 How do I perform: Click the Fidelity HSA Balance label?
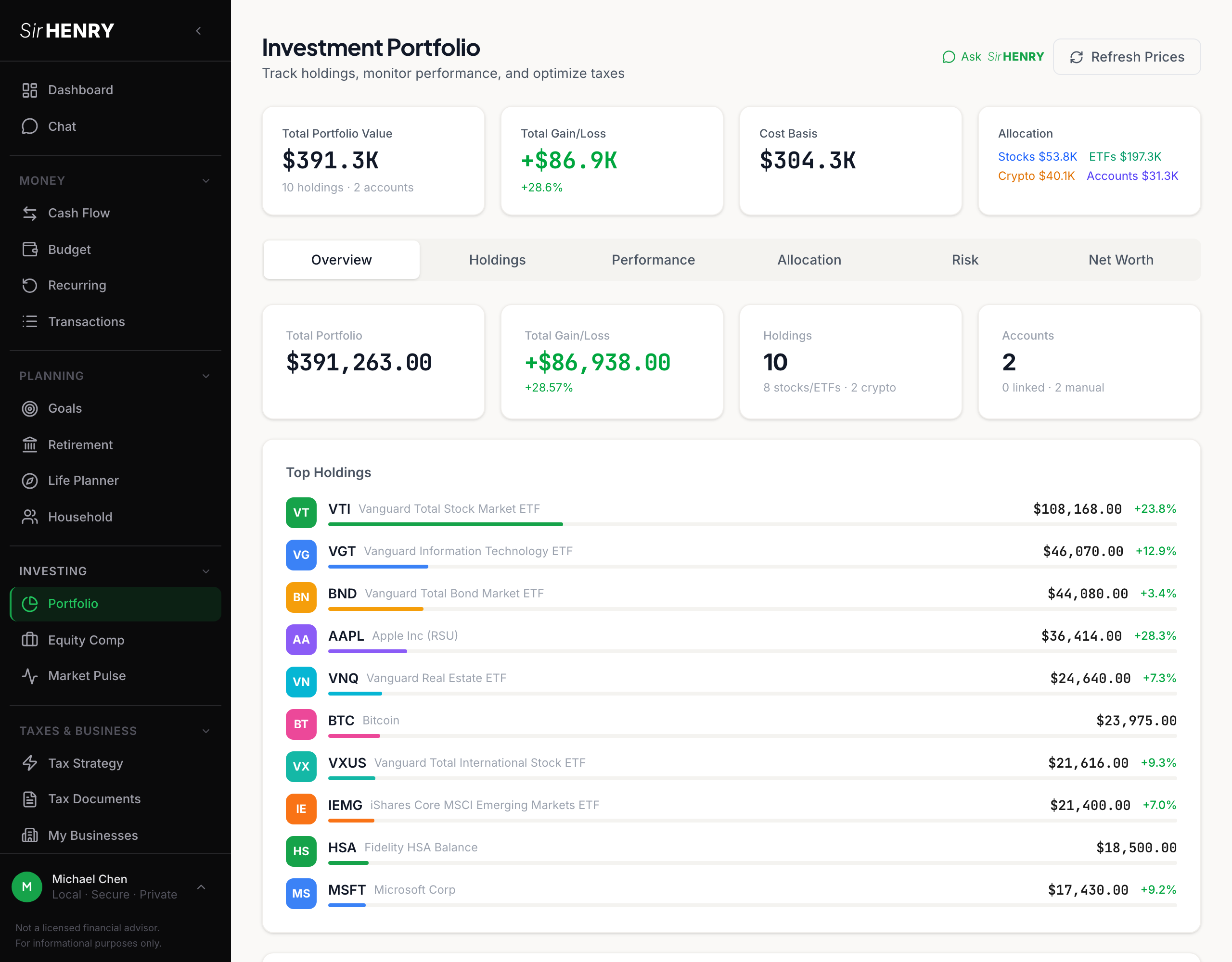click(421, 848)
